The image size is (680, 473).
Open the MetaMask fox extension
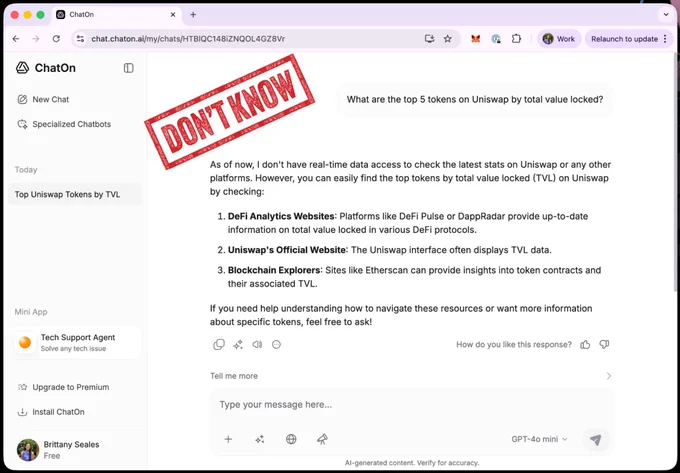tap(476, 39)
